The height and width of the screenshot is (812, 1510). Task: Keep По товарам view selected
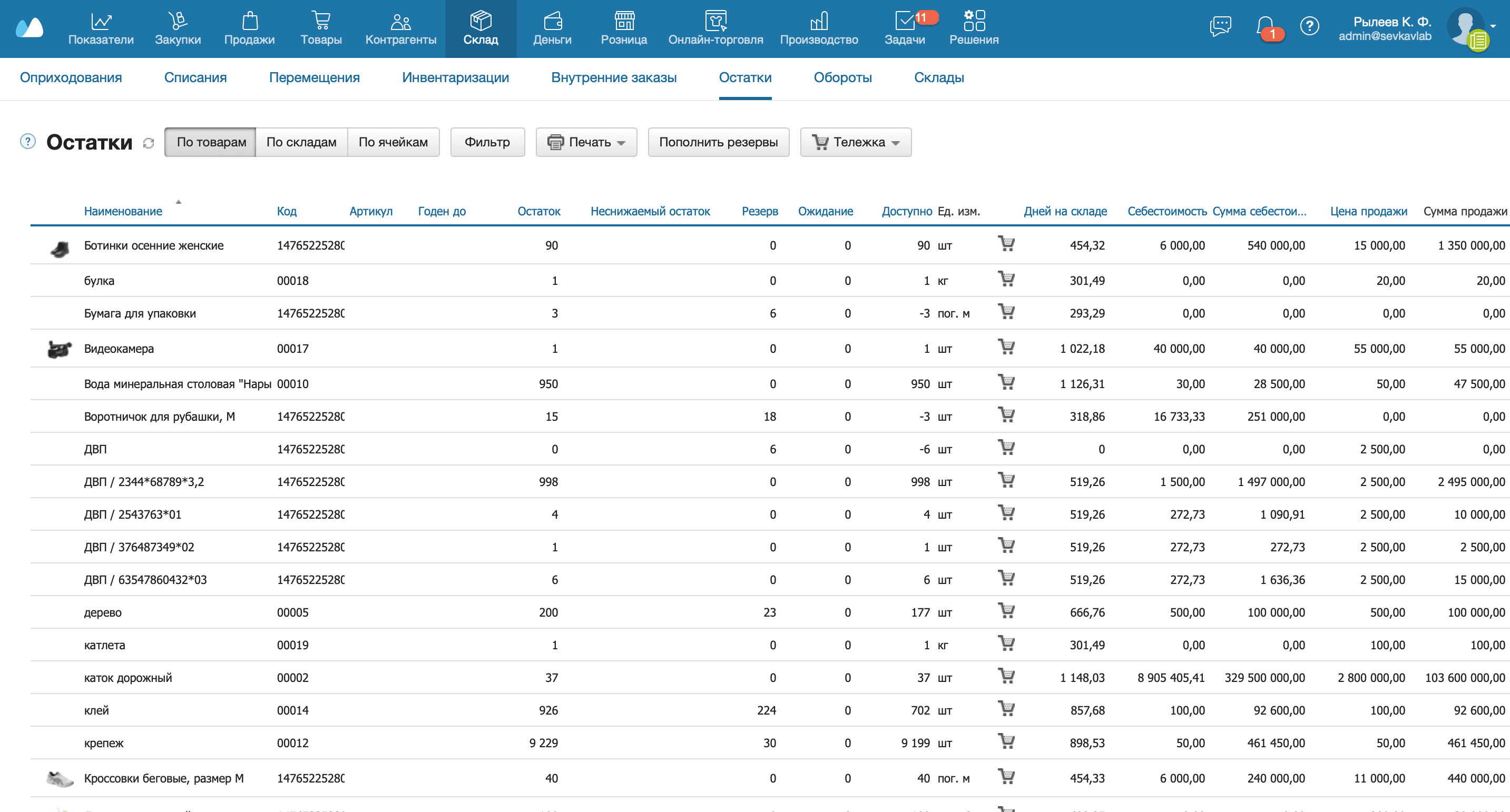click(x=210, y=142)
